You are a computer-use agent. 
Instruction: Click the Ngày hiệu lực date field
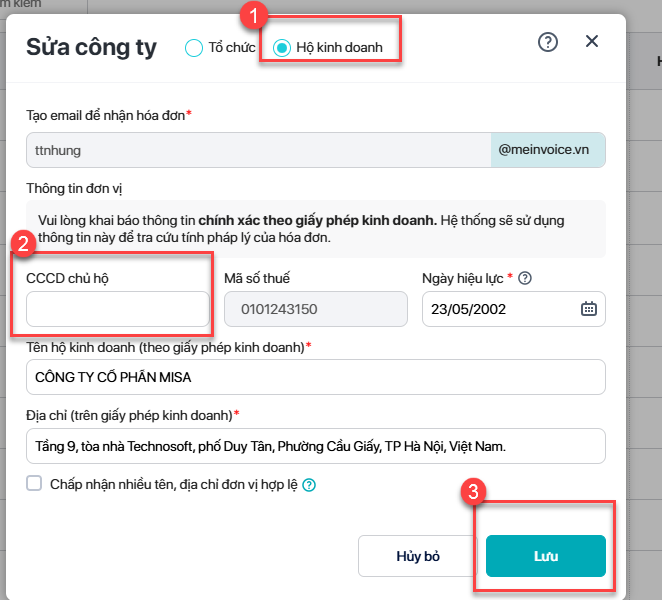tap(500, 309)
